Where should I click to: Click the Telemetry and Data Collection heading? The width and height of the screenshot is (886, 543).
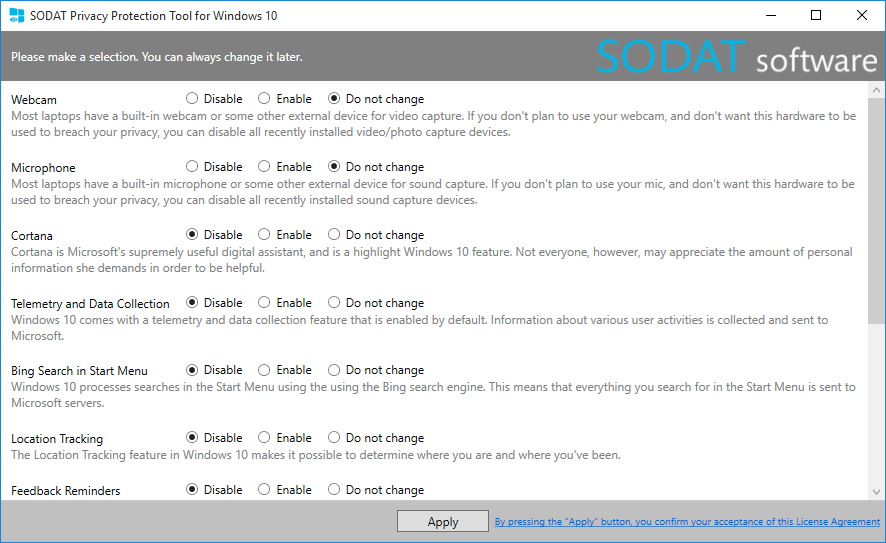pyautogui.click(x=90, y=304)
